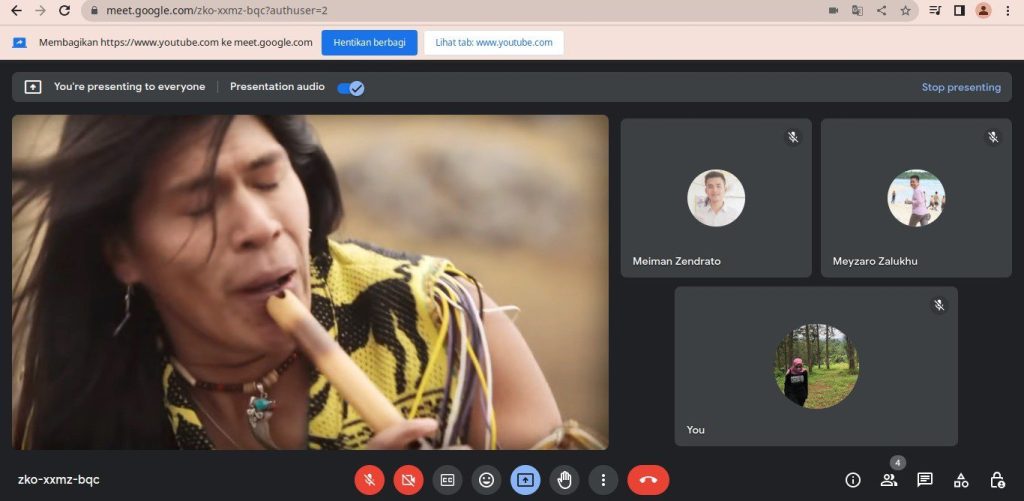Click Stop presenting link
Image resolution: width=1024 pixels, height=501 pixels.
[961, 87]
